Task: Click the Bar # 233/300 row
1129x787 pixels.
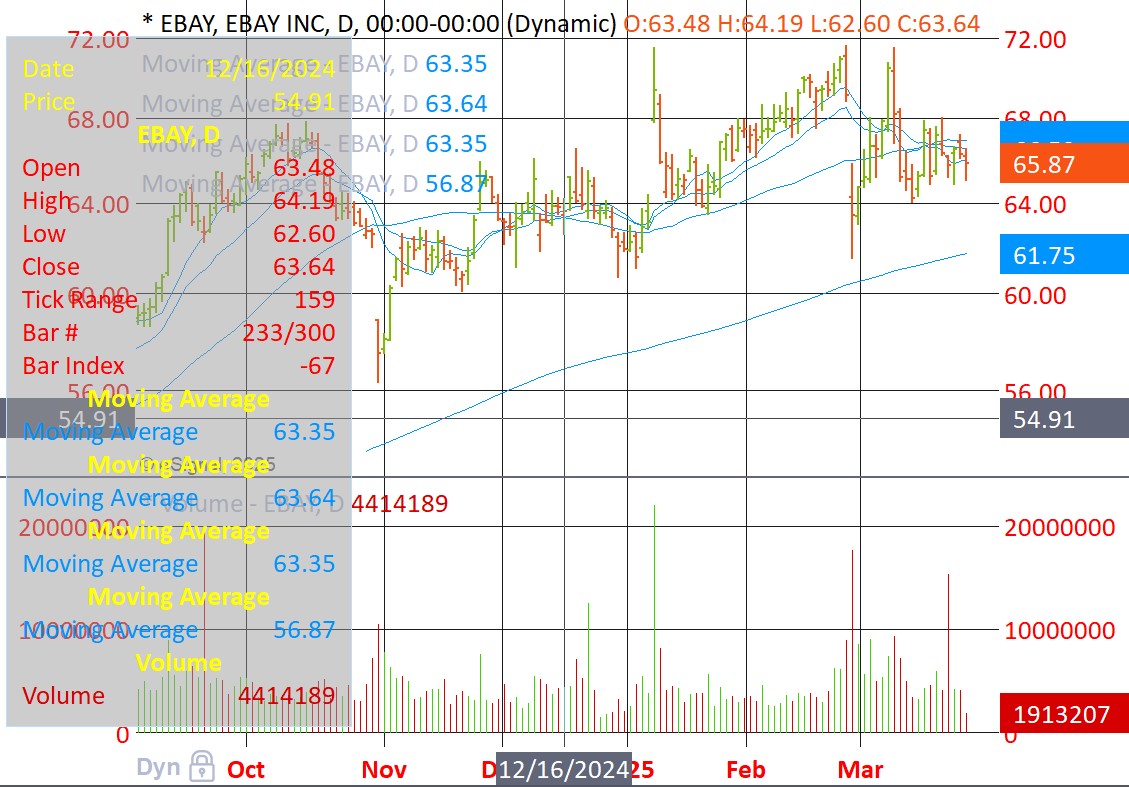Action: tap(179, 333)
